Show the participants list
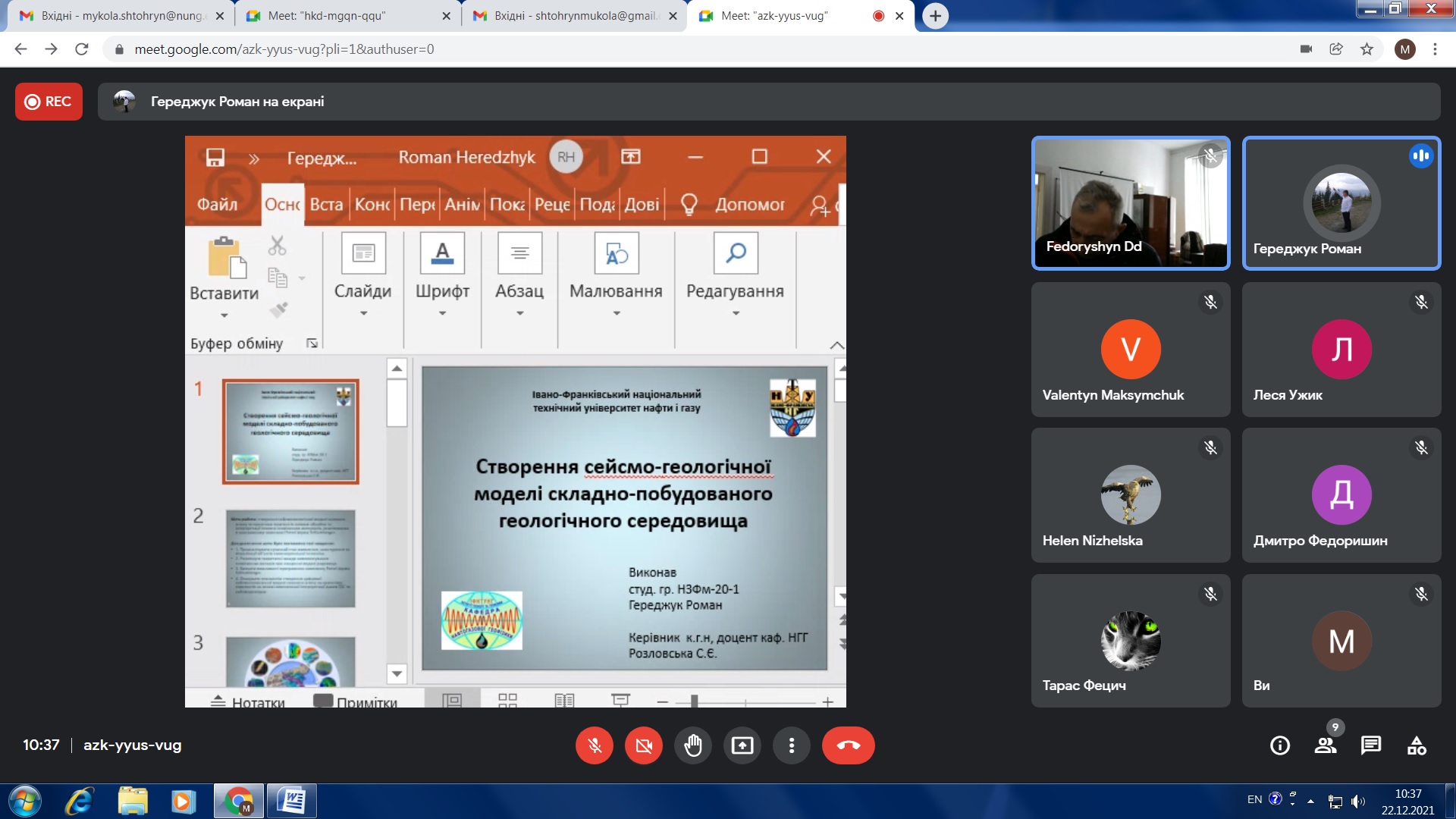Screen dimensions: 1456x819 [1325, 745]
